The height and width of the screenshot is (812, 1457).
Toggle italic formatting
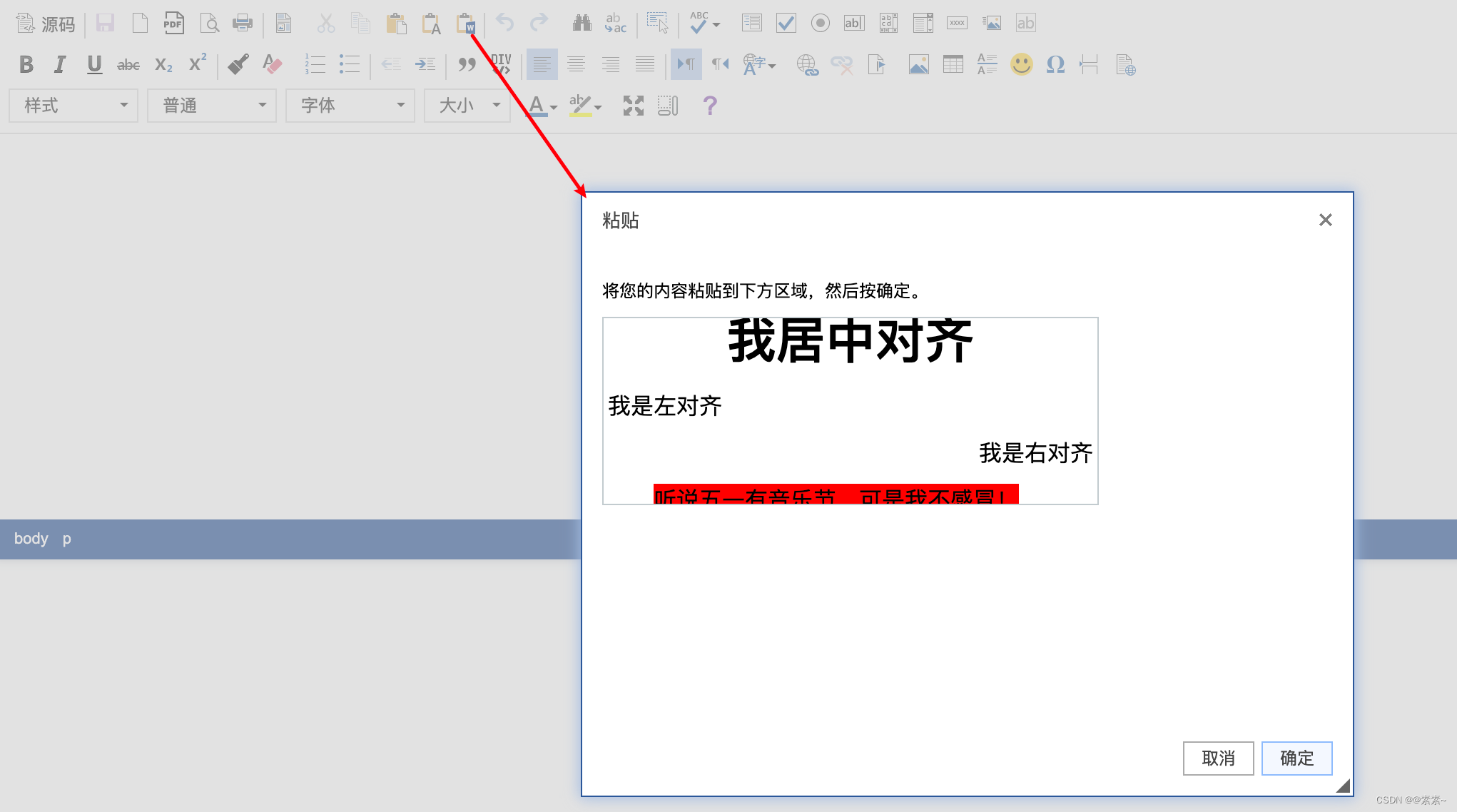click(x=60, y=65)
